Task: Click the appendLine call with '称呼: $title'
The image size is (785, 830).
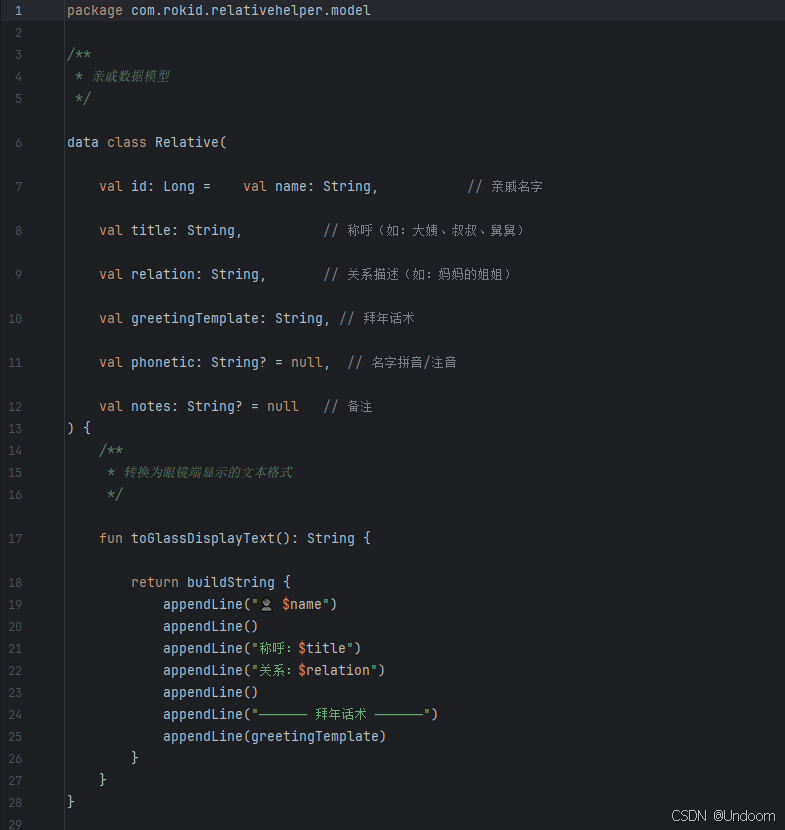Action: coord(262,648)
